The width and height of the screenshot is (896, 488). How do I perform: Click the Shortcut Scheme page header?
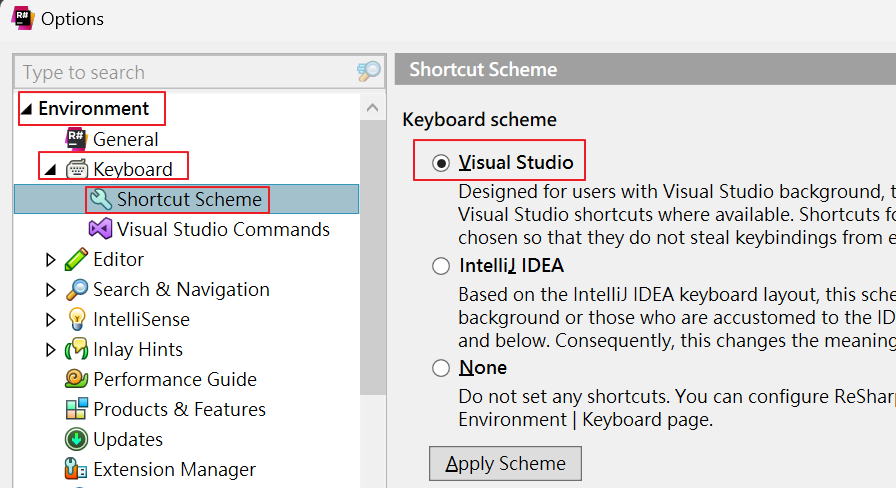click(483, 69)
